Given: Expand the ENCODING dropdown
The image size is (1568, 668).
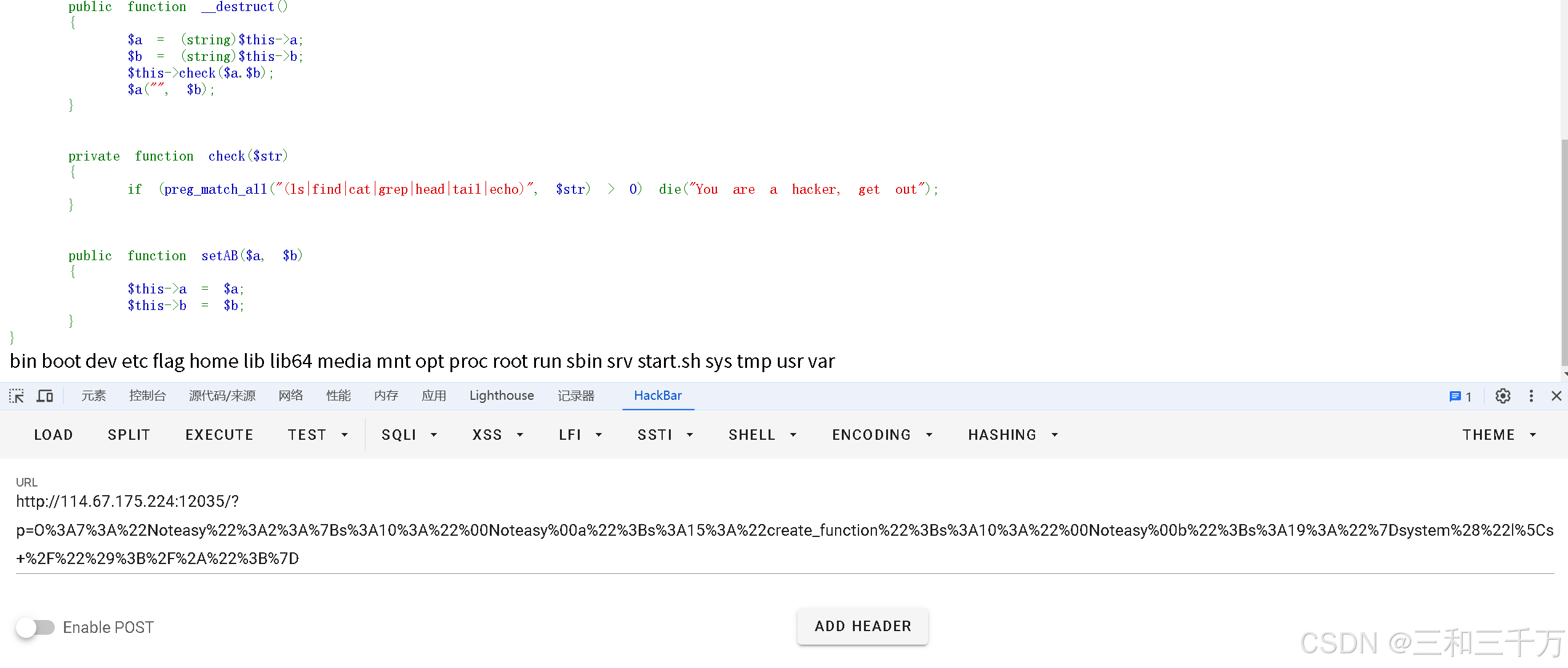Looking at the screenshot, I should [x=882, y=435].
